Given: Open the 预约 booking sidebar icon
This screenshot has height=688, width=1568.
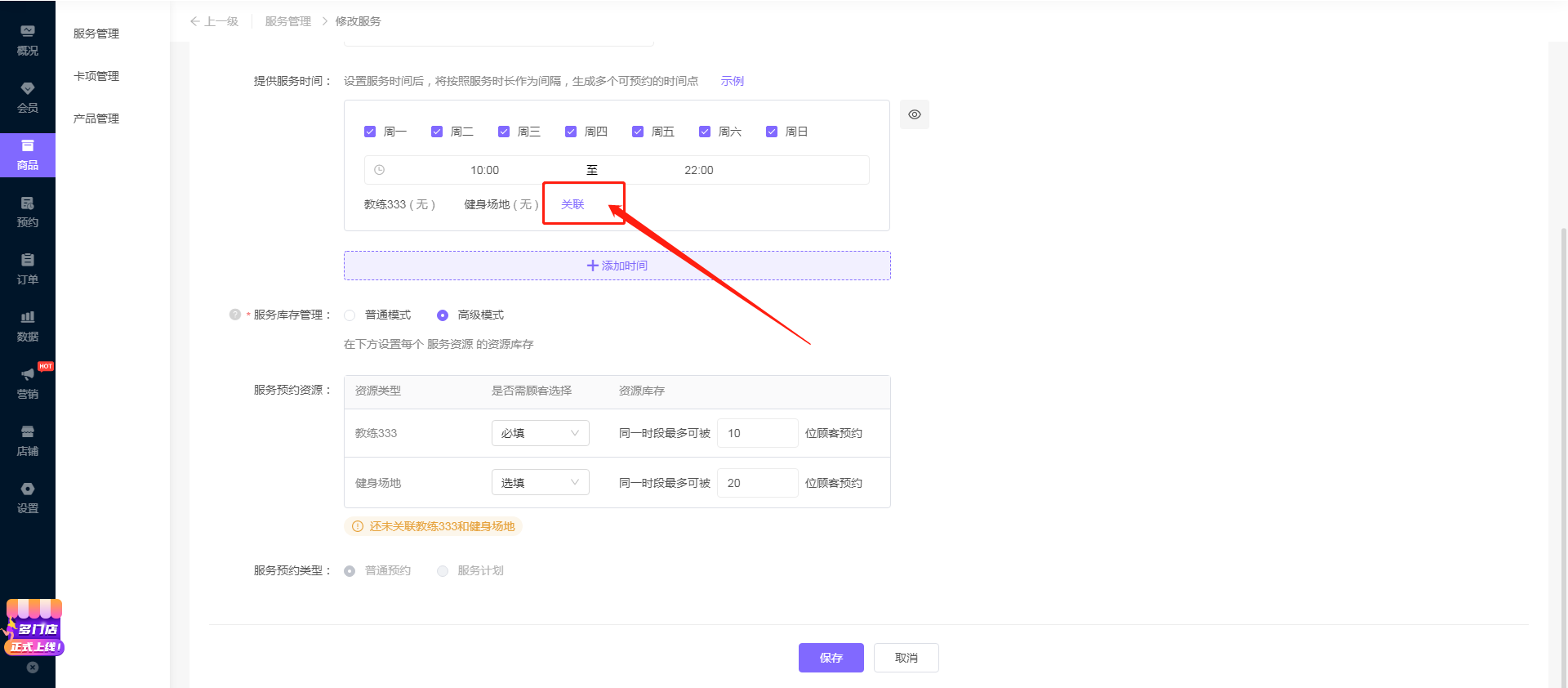Looking at the screenshot, I should point(28,212).
